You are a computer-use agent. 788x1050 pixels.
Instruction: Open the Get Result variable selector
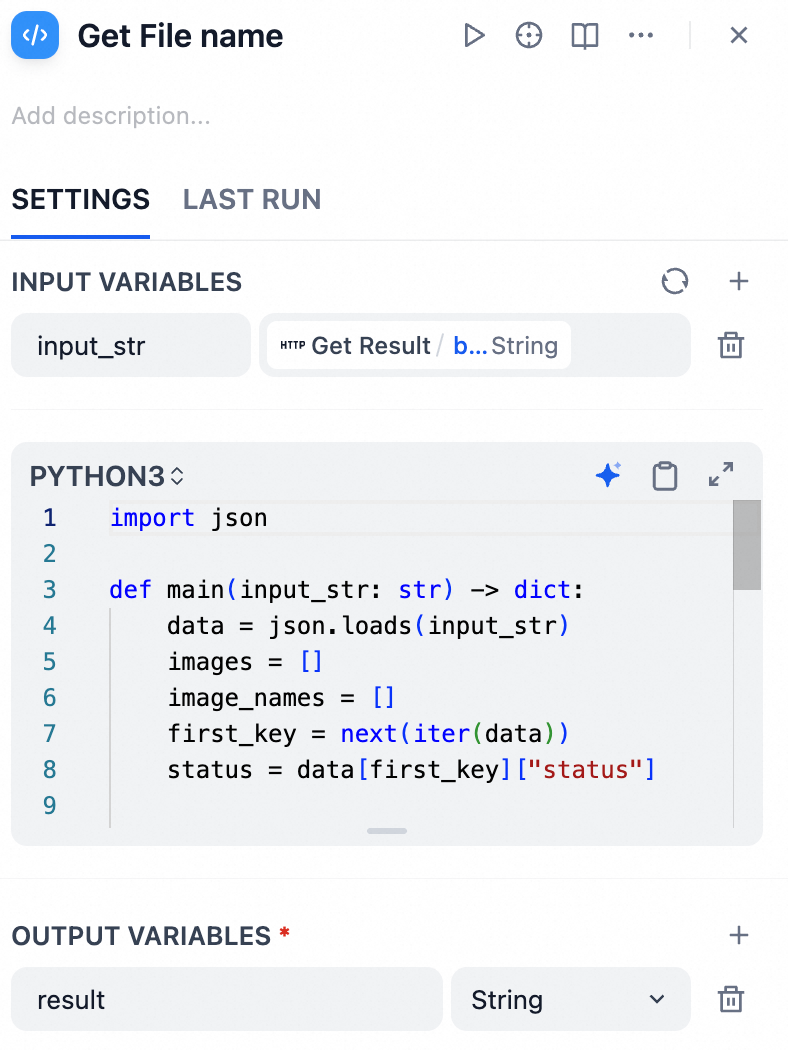(x=475, y=346)
